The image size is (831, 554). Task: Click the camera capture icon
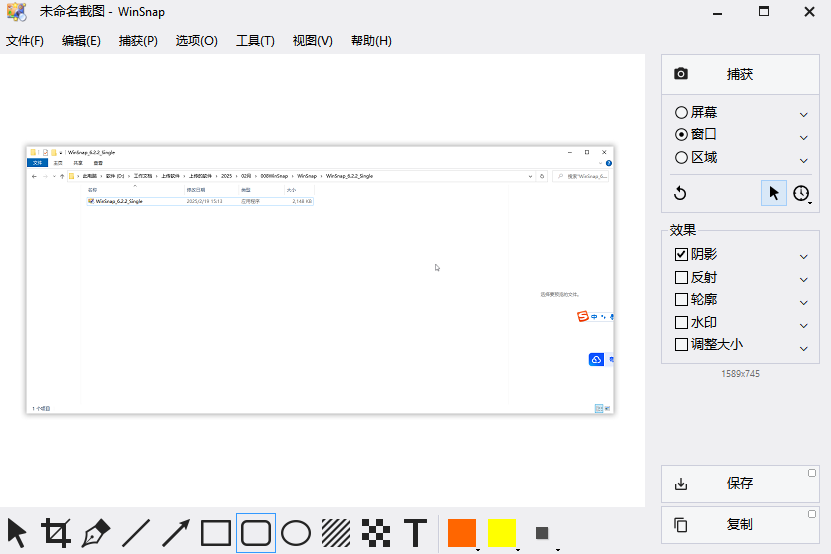[681, 74]
